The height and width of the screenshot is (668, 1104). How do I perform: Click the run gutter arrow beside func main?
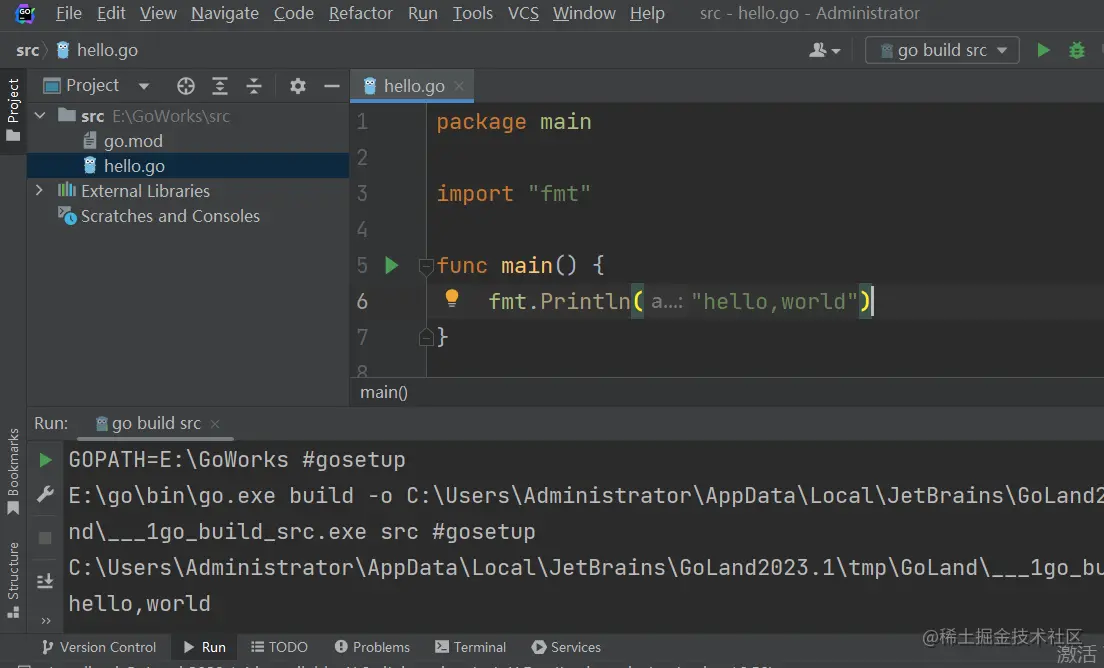391,265
